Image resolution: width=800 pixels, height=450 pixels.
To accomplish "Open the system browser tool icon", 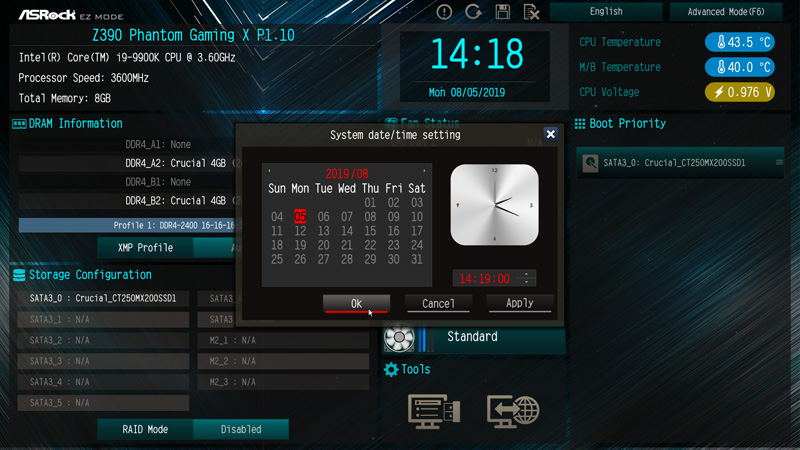I will point(434,411).
